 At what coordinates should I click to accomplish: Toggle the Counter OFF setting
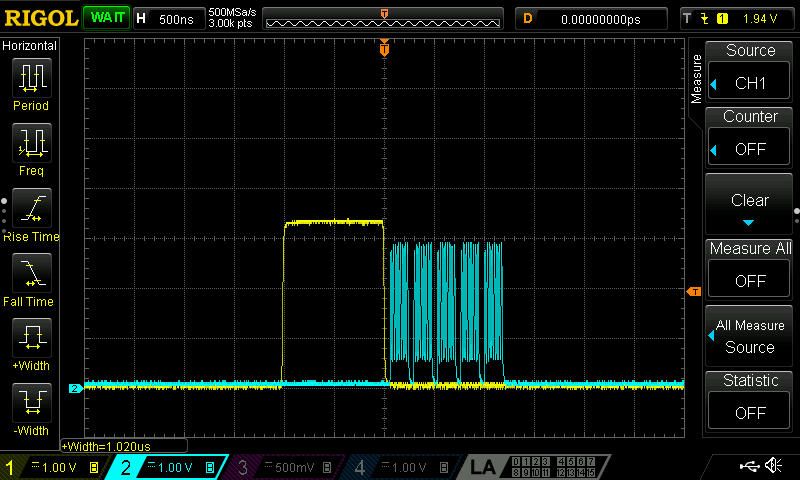coord(748,149)
